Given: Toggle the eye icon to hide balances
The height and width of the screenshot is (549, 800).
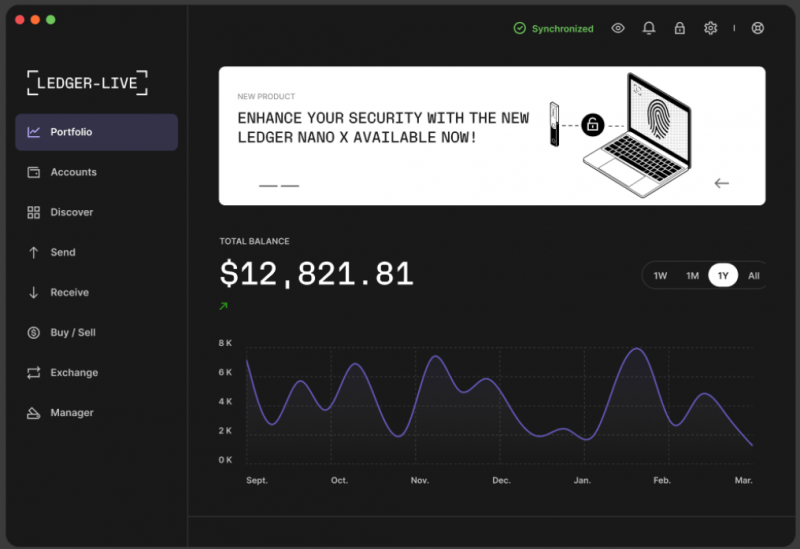Looking at the screenshot, I should tap(618, 28).
